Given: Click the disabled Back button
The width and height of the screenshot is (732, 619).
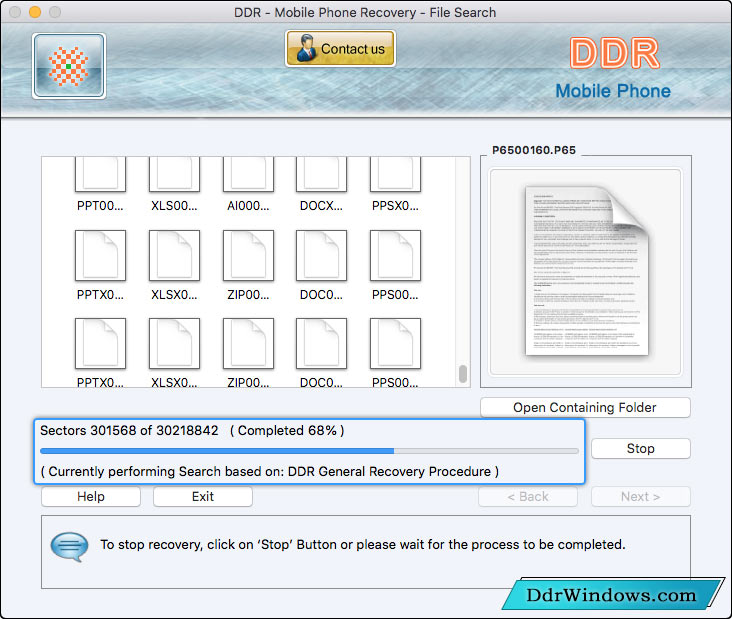Looking at the screenshot, I should [528, 497].
